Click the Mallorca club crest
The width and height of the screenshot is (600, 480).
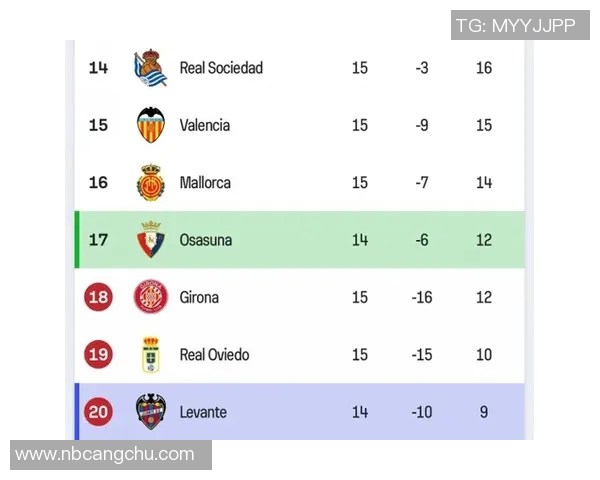pyautogui.click(x=151, y=183)
